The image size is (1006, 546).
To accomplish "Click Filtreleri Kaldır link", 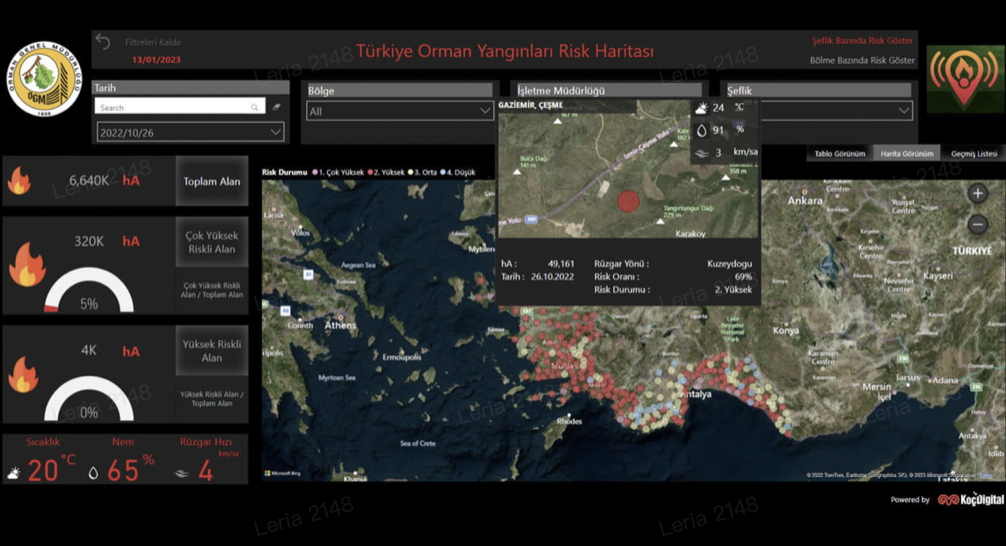I will tap(153, 42).
